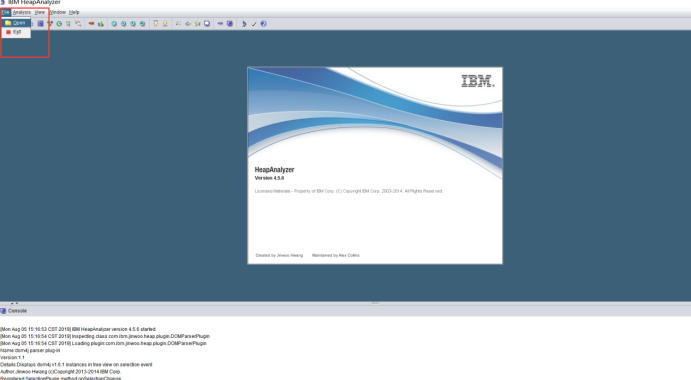Image resolution: width=691 pixels, height=380 pixels.
Task: Click the yellow funnel-shaped toolbar icon
Action: (156, 24)
